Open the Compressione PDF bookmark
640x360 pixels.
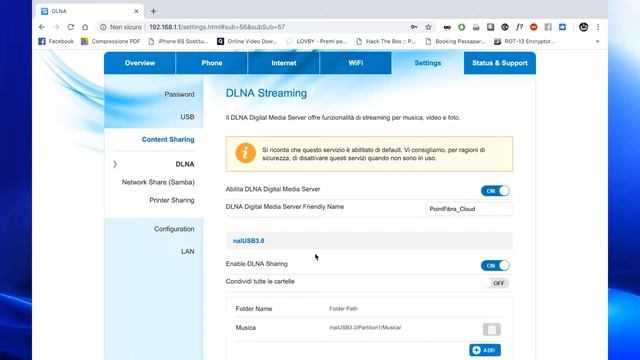111,41
